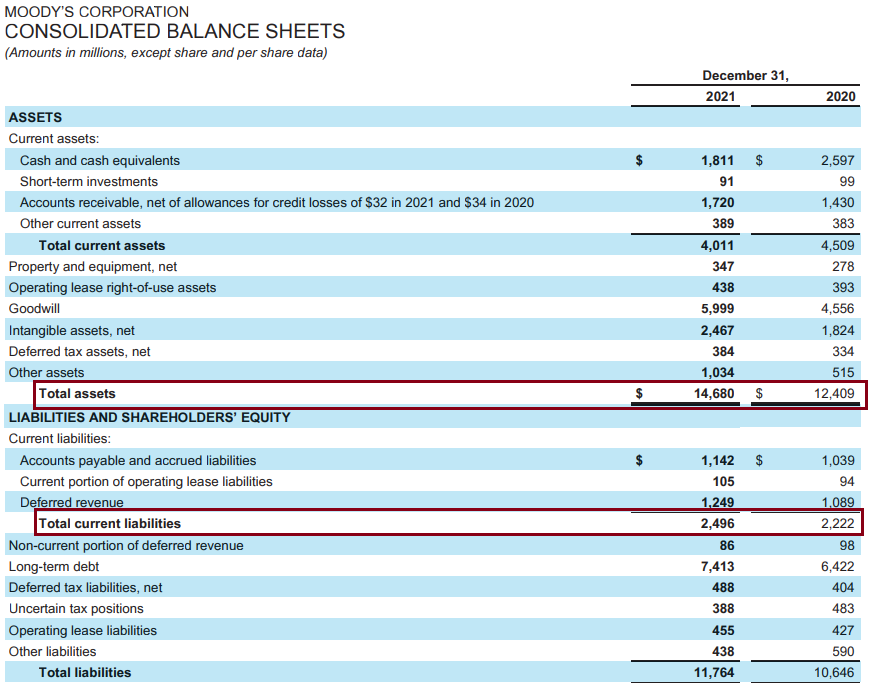Click the Uncertain tax positions label

tap(76, 609)
